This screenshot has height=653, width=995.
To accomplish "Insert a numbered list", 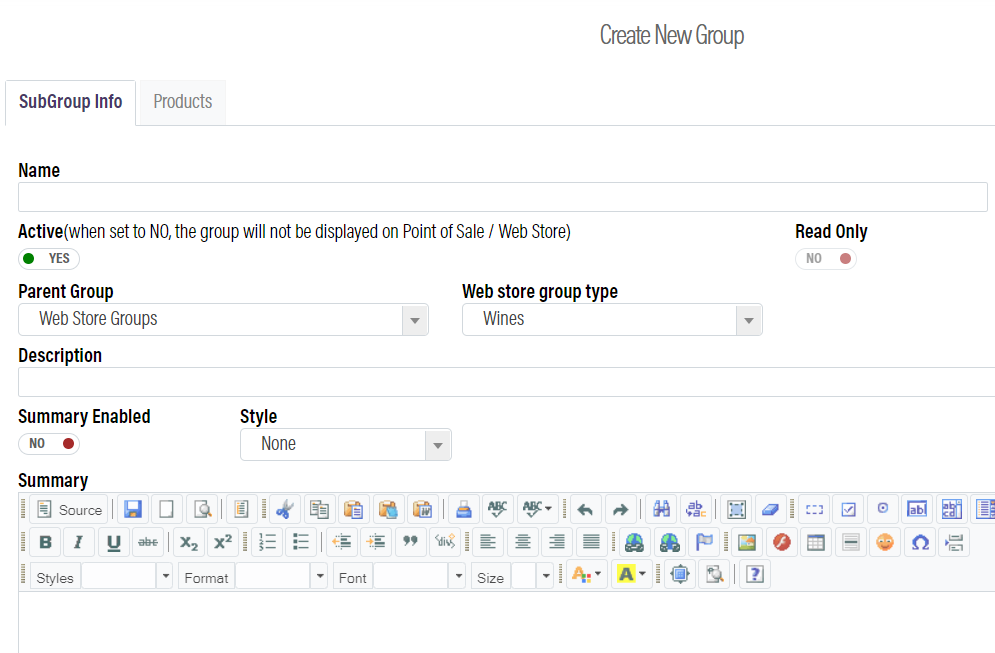I will (267, 543).
